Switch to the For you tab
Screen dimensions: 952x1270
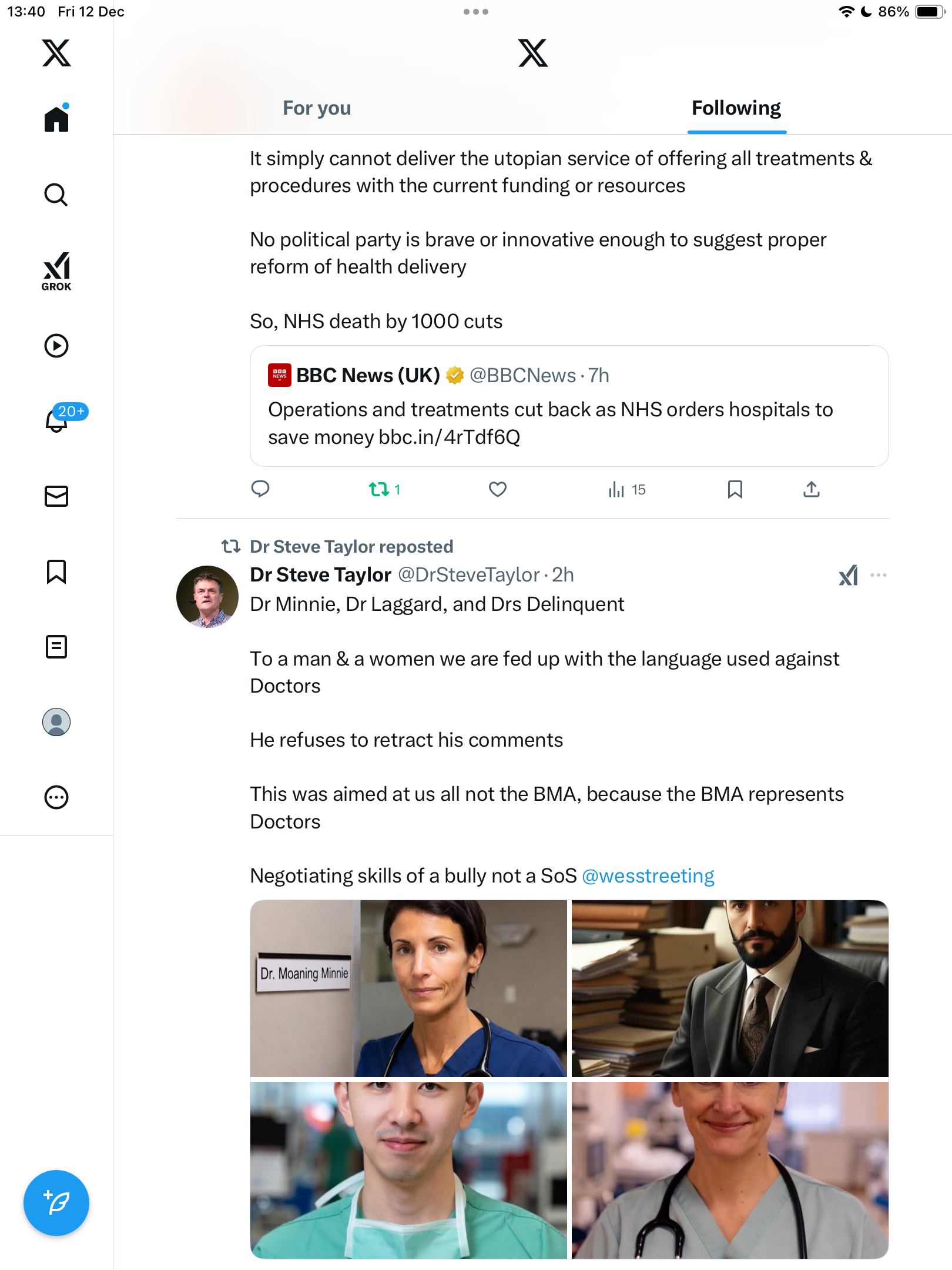317,108
